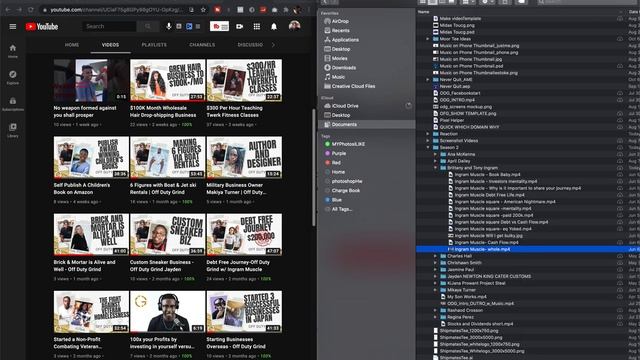Open Subscriptions in YouTube sidebar

coord(13,104)
